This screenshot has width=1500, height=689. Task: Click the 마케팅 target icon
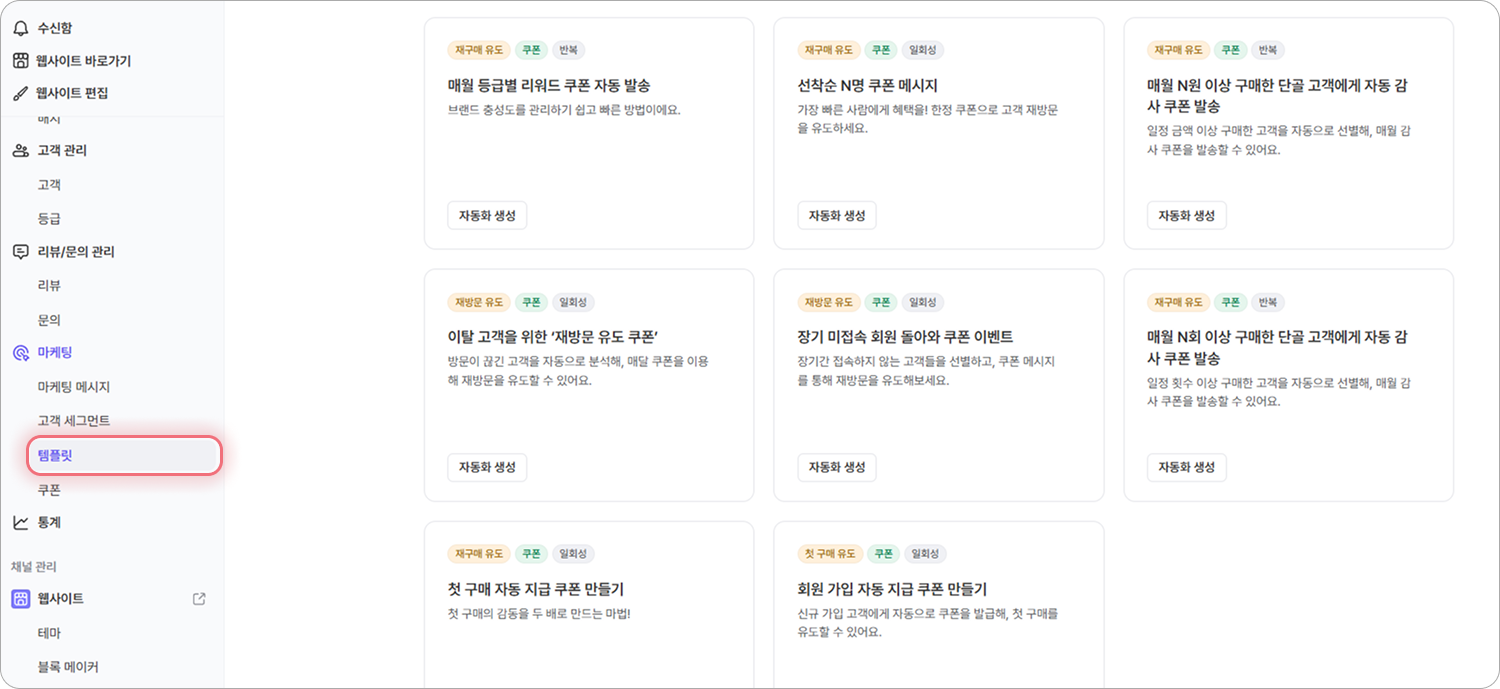coord(20,353)
